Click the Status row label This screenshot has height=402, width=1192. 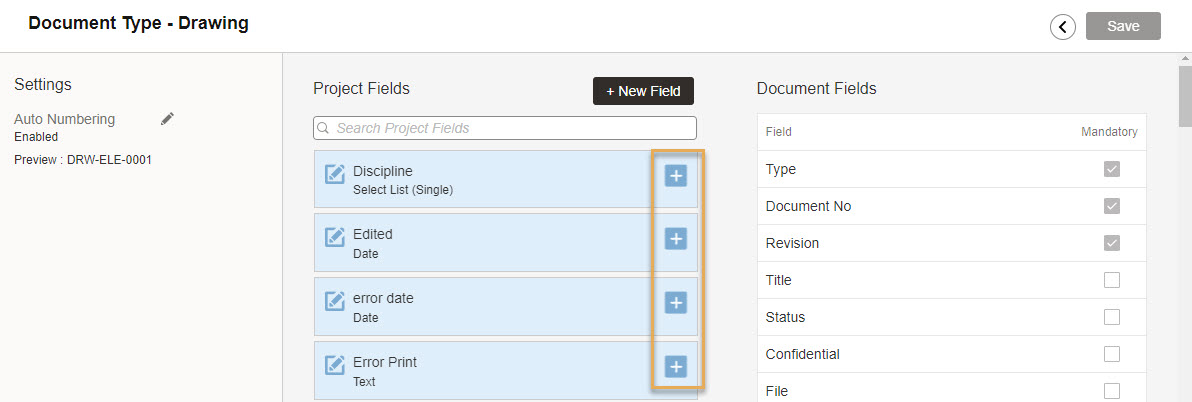pyautogui.click(x=785, y=317)
